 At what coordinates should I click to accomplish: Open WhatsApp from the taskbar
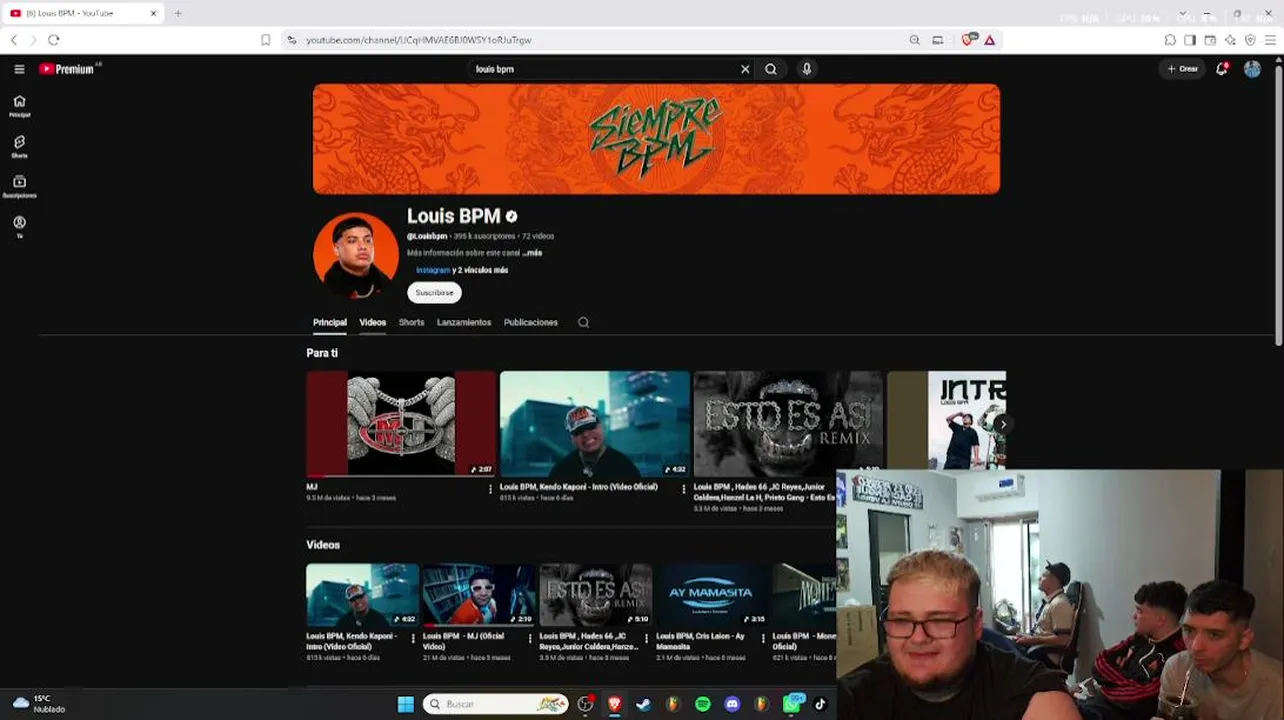click(x=792, y=704)
